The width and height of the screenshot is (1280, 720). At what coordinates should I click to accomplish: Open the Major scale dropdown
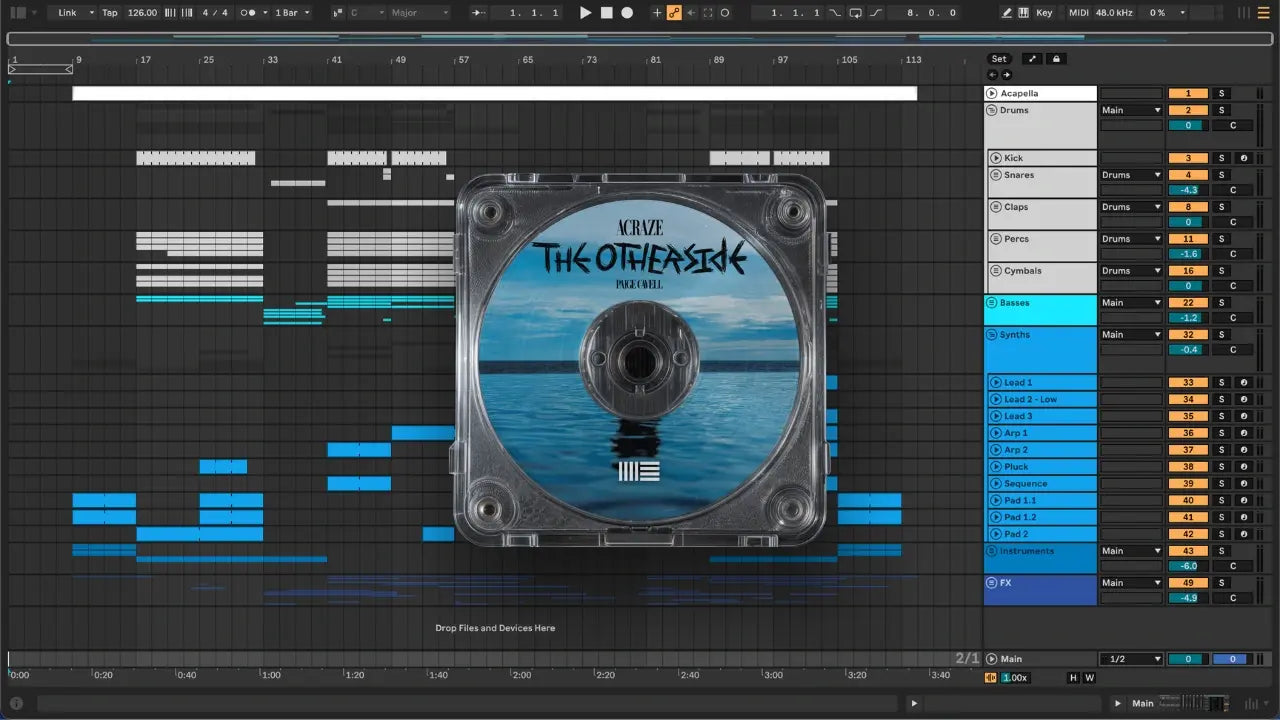pos(419,13)
